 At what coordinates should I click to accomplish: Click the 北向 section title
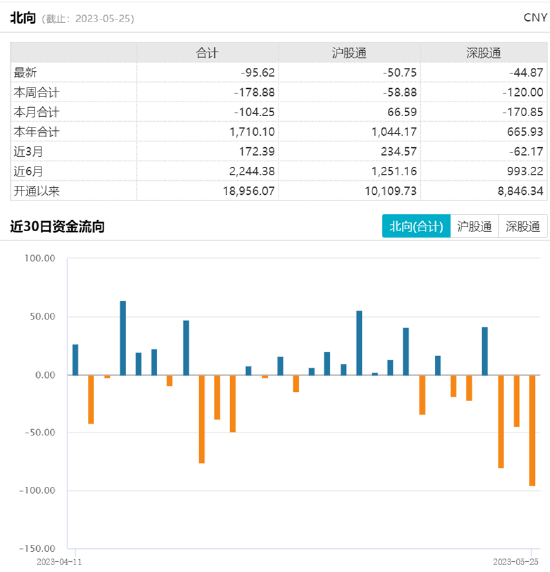[x=23, y=18]
